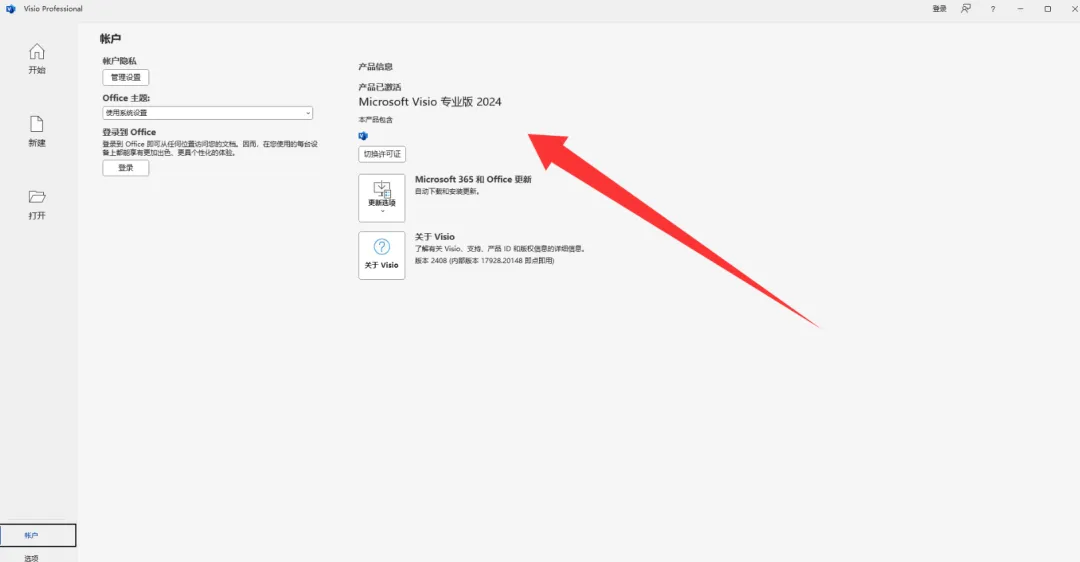Click the Microsoft Visio 专业版 2024 text
Screen dimensions: 1080x562
coord(430,102)
